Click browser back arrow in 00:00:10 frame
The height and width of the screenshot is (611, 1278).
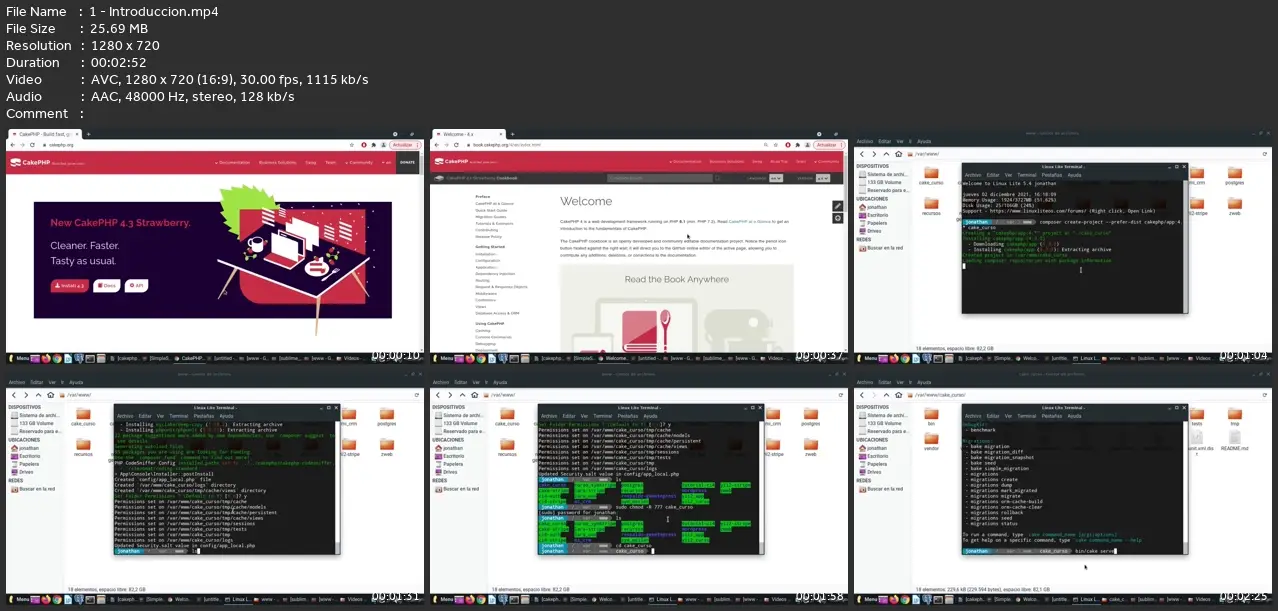[x=11, y=145]
